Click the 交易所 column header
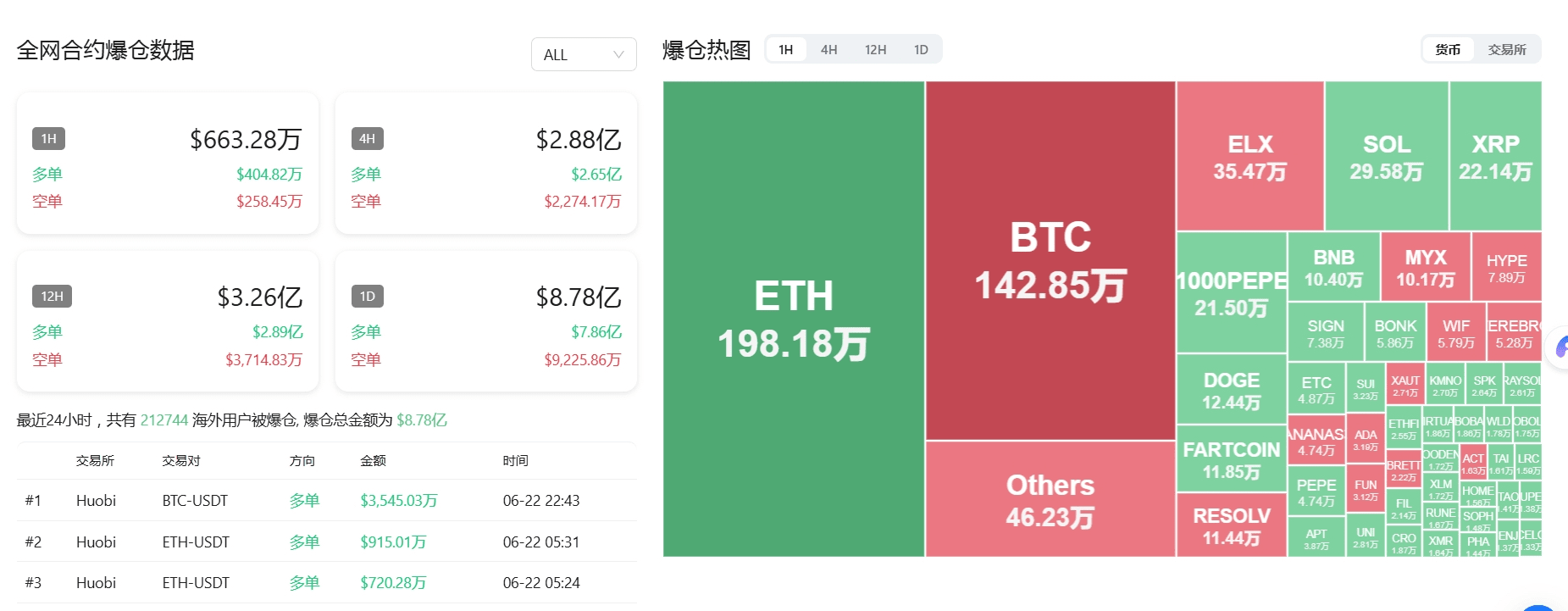The height and width of the screenshot is (611, 1568). (x=95, y=461)
